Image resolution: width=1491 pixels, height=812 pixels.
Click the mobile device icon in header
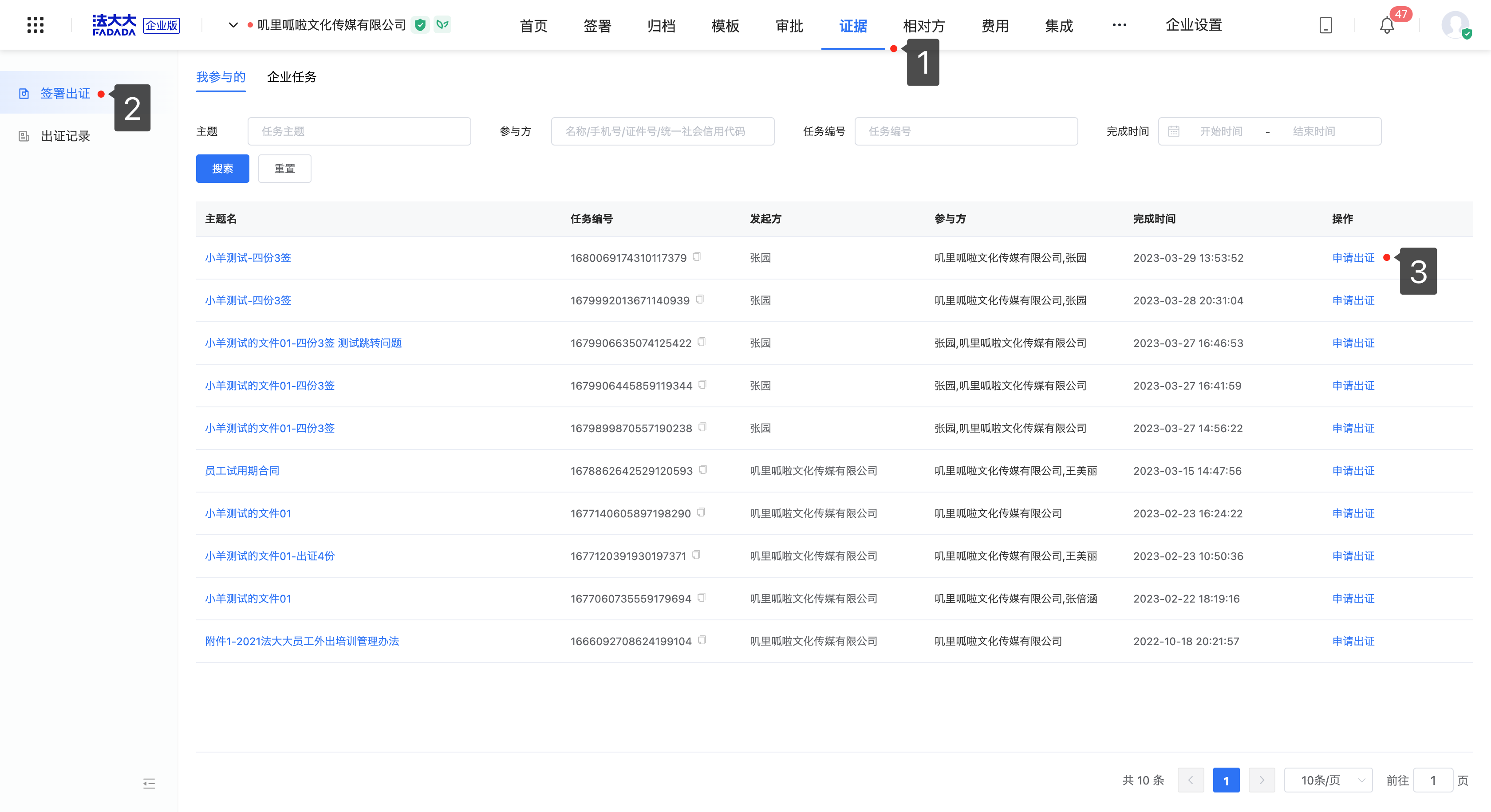pos(1325,25)
